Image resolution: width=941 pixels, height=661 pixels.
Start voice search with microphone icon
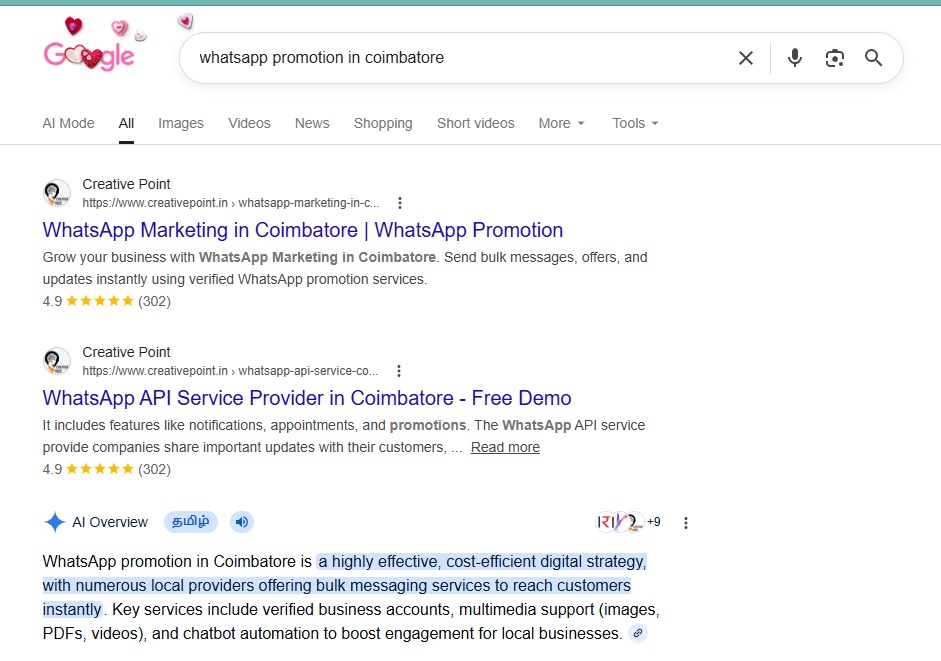pos(795,58)
